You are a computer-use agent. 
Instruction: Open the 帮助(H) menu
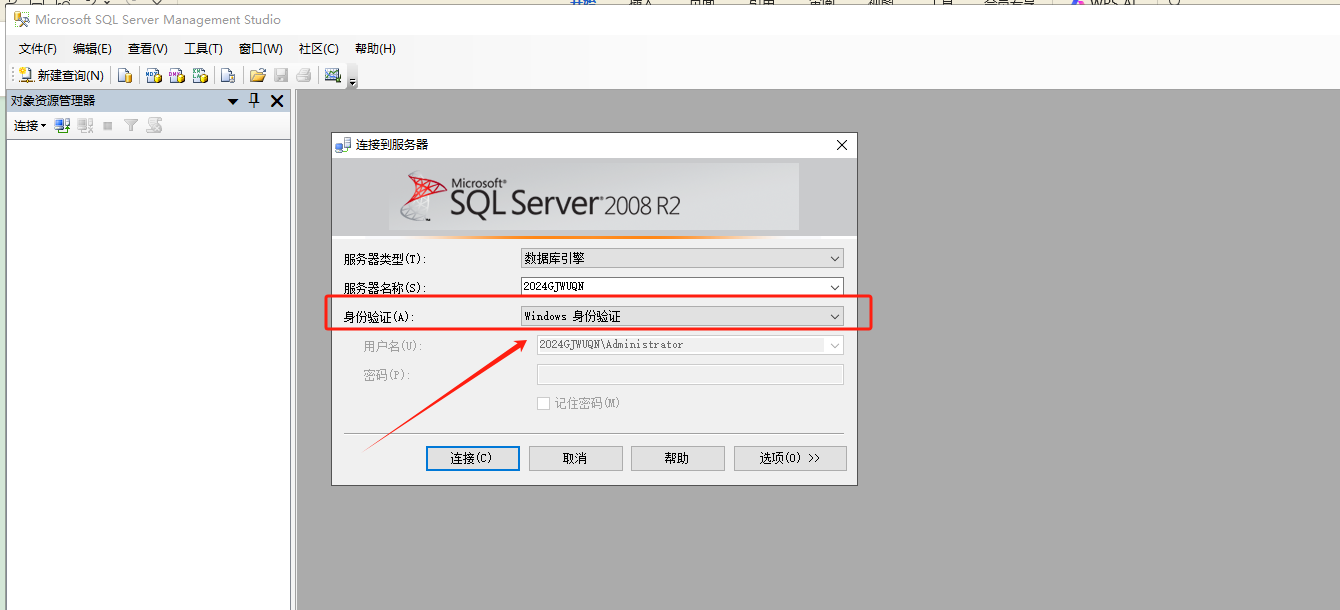(375, 49)
